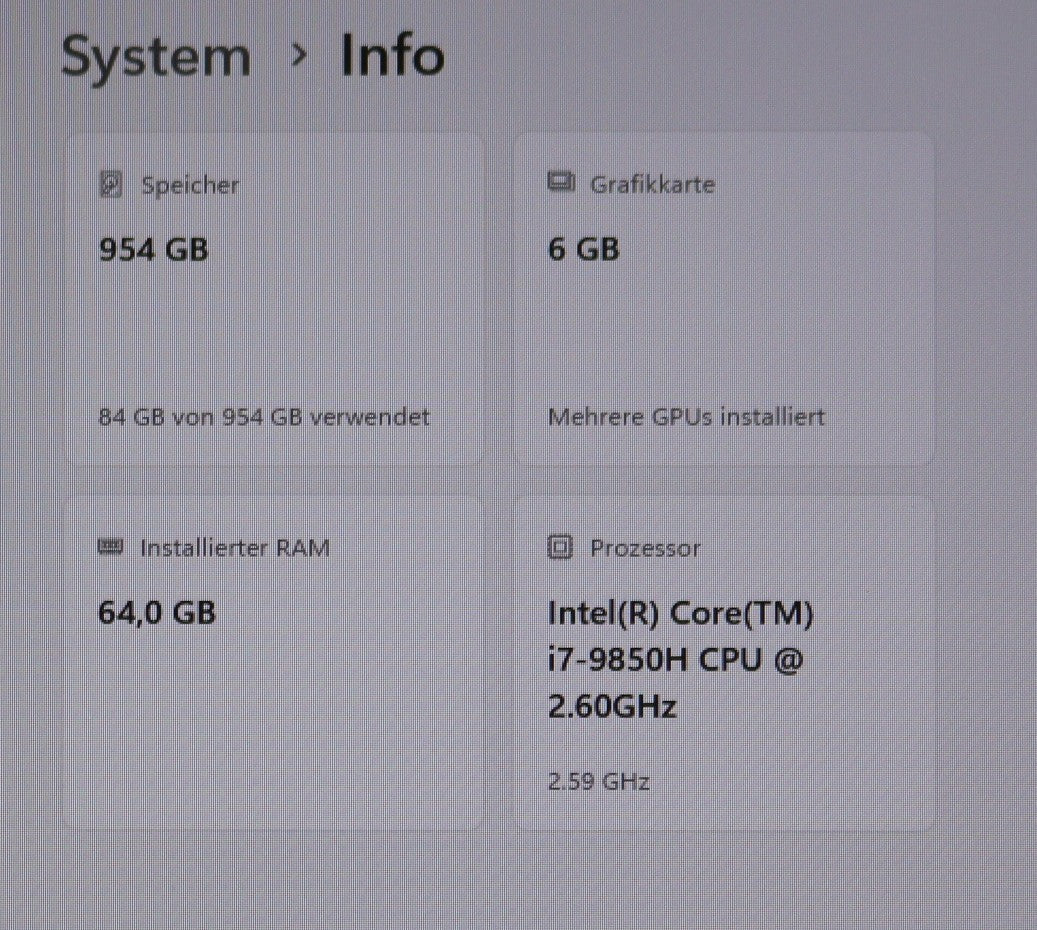Click the 2.59 GHz processor speed text

598,781
